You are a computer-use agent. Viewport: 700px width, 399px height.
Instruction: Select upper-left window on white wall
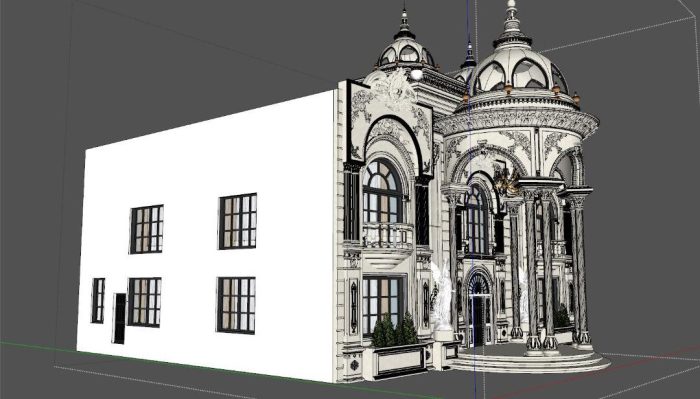point(147,229)
